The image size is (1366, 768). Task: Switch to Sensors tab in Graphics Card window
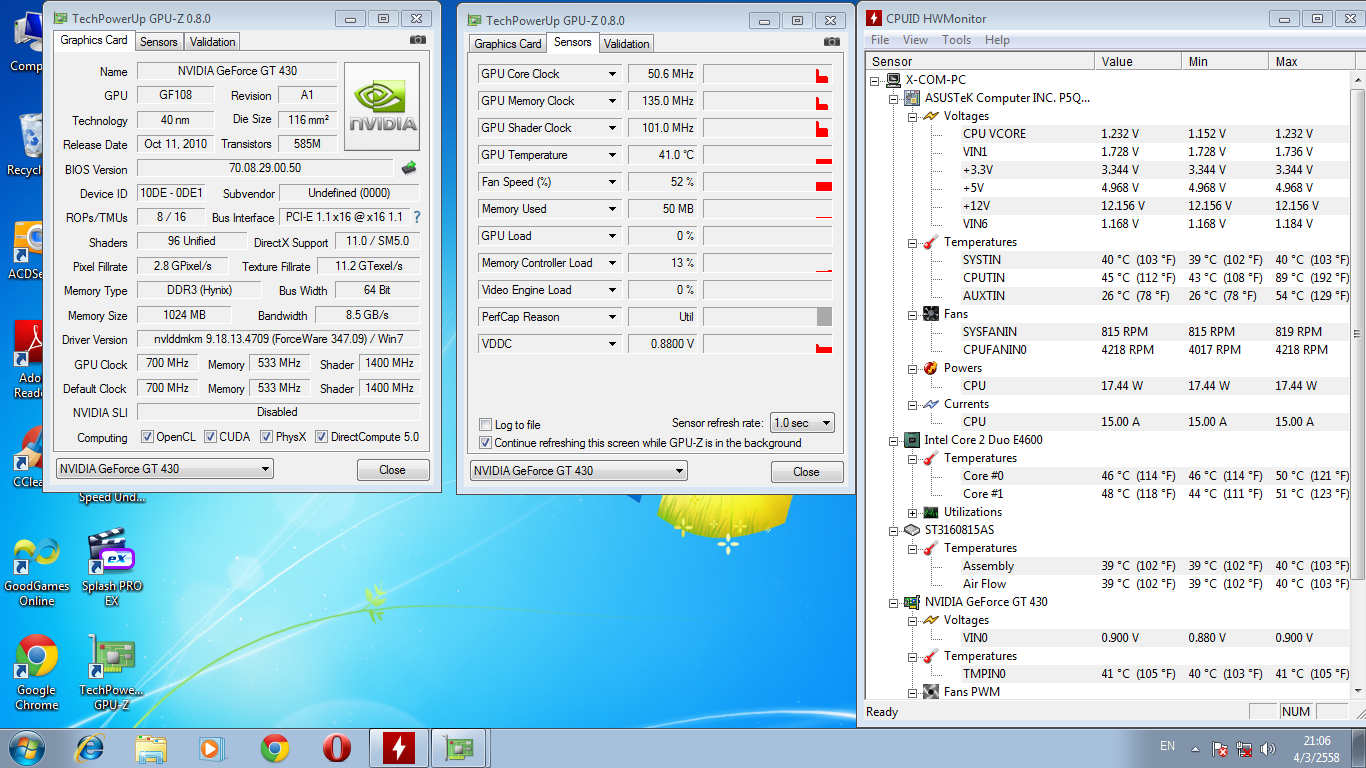pyautogui.click(x=159, y=42)
